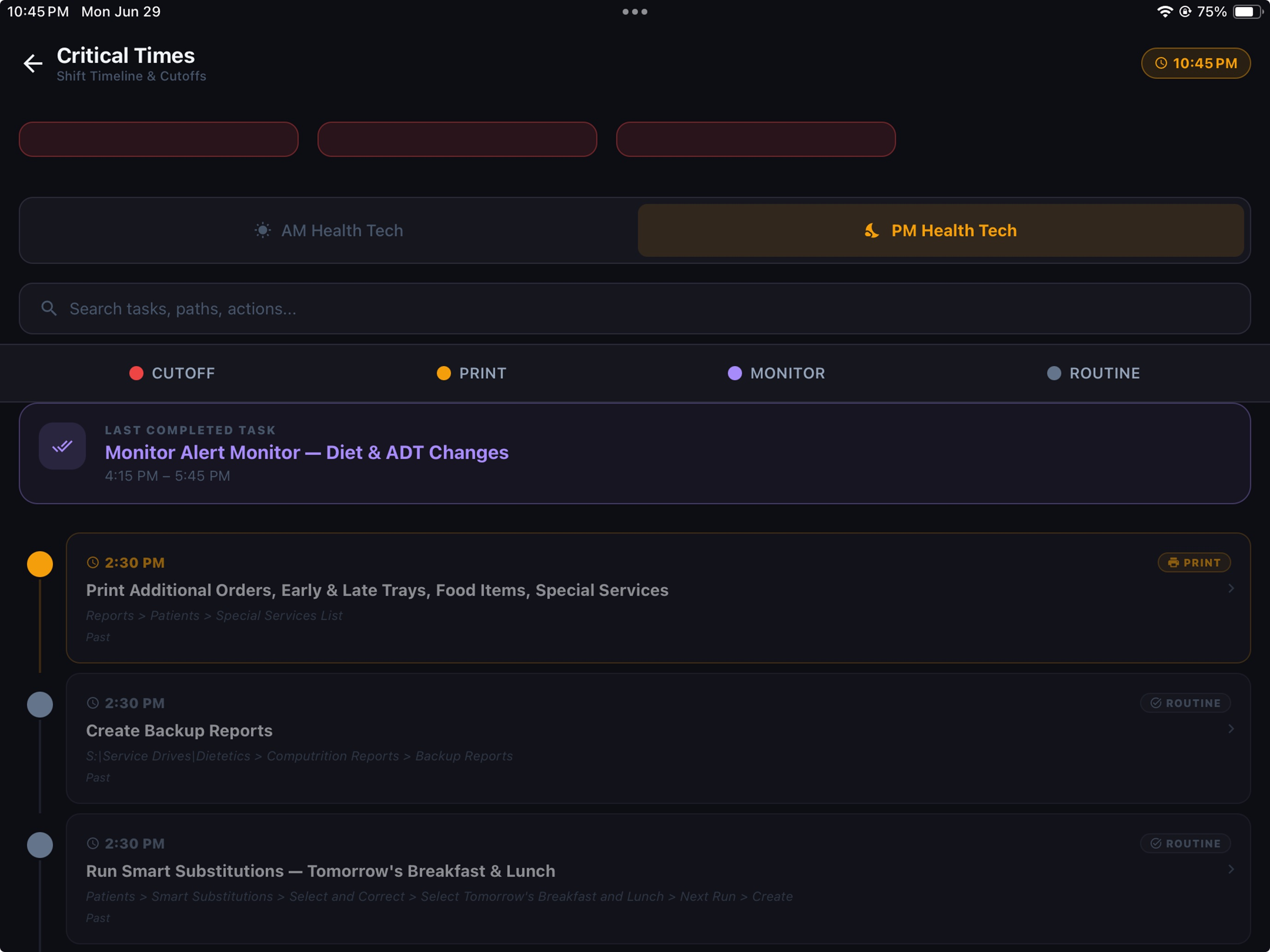This screenshot has height=952, width=1270.
Task: Click the third red placeholder pill
Action: pos(755,139)
